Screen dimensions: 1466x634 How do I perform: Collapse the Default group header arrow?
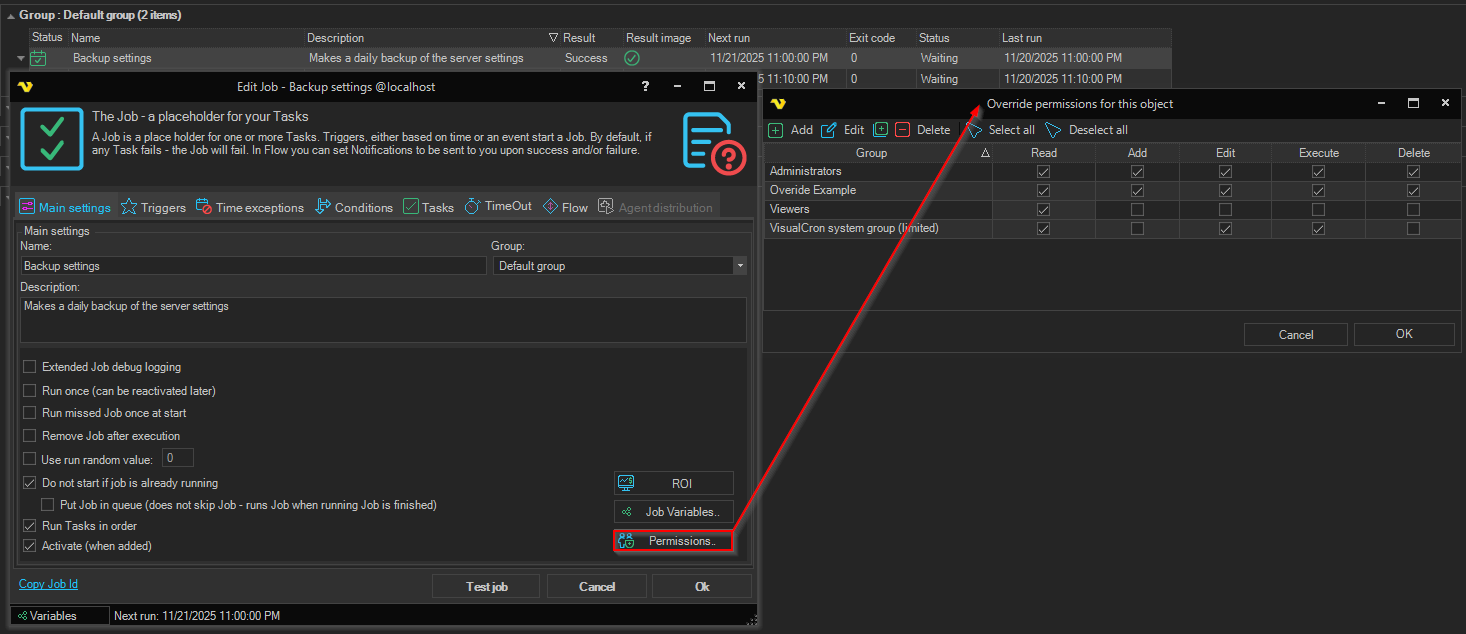pos(11,16)
